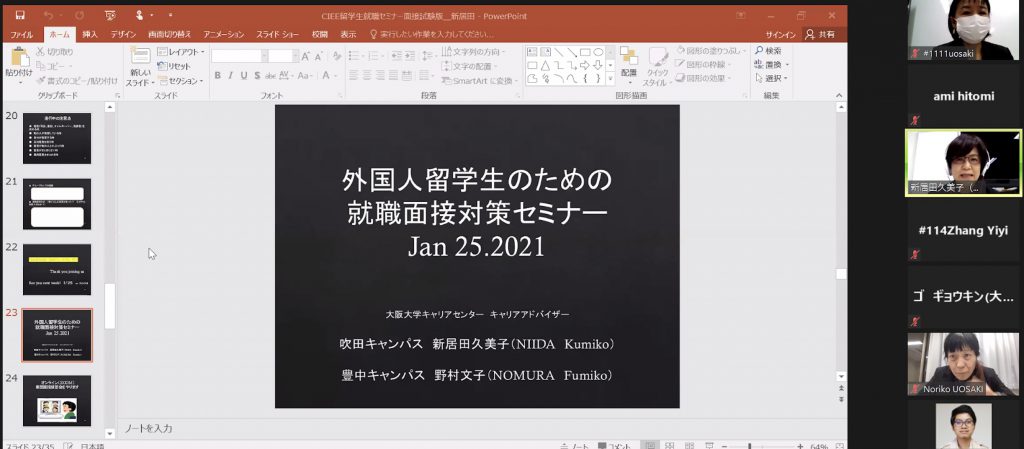Toggle Italic formatting button
Image resolution: width=1024 pixels, height=449 pixels.
[x=230, y=76]
